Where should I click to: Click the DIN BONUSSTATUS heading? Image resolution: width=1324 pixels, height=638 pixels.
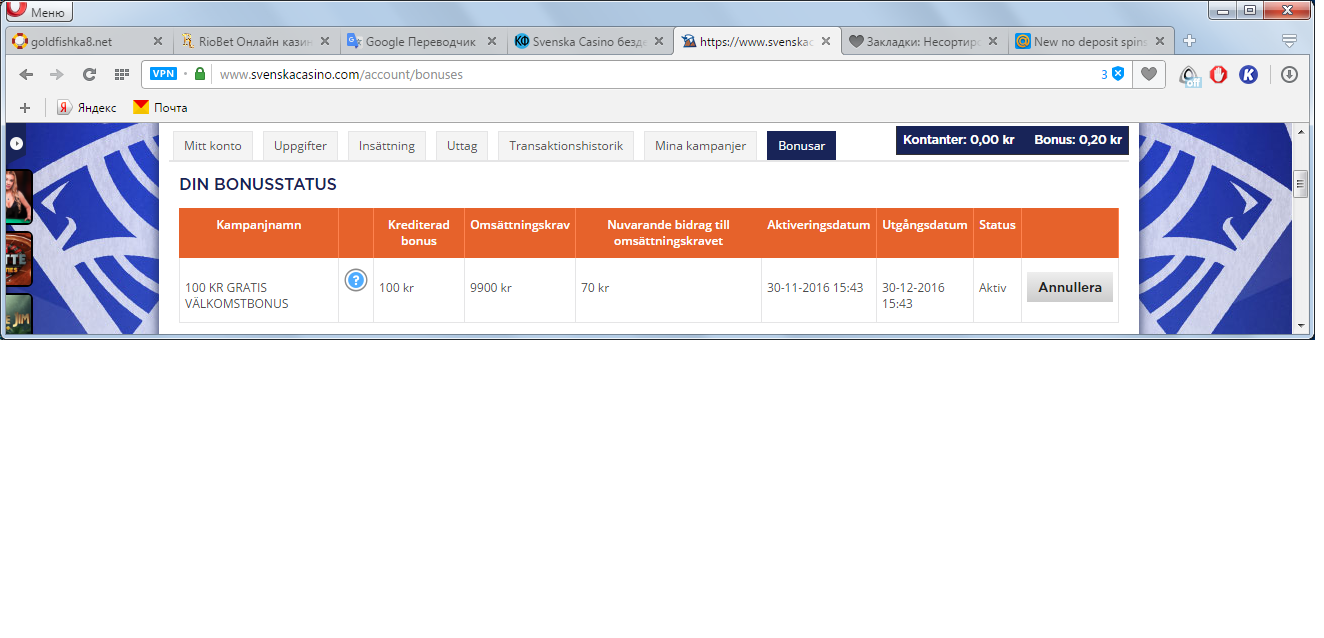258,185
